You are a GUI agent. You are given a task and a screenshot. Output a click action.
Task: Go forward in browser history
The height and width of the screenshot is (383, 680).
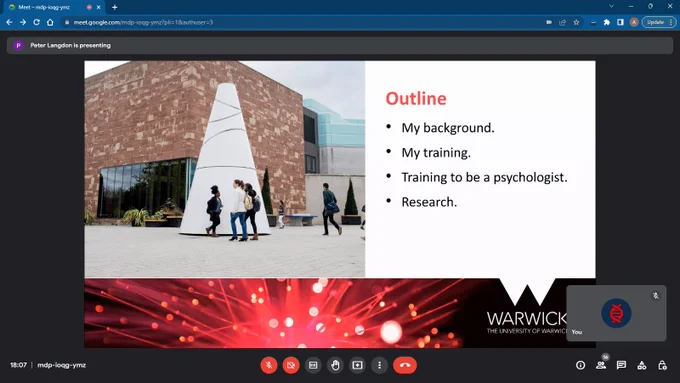coord(23,22)
